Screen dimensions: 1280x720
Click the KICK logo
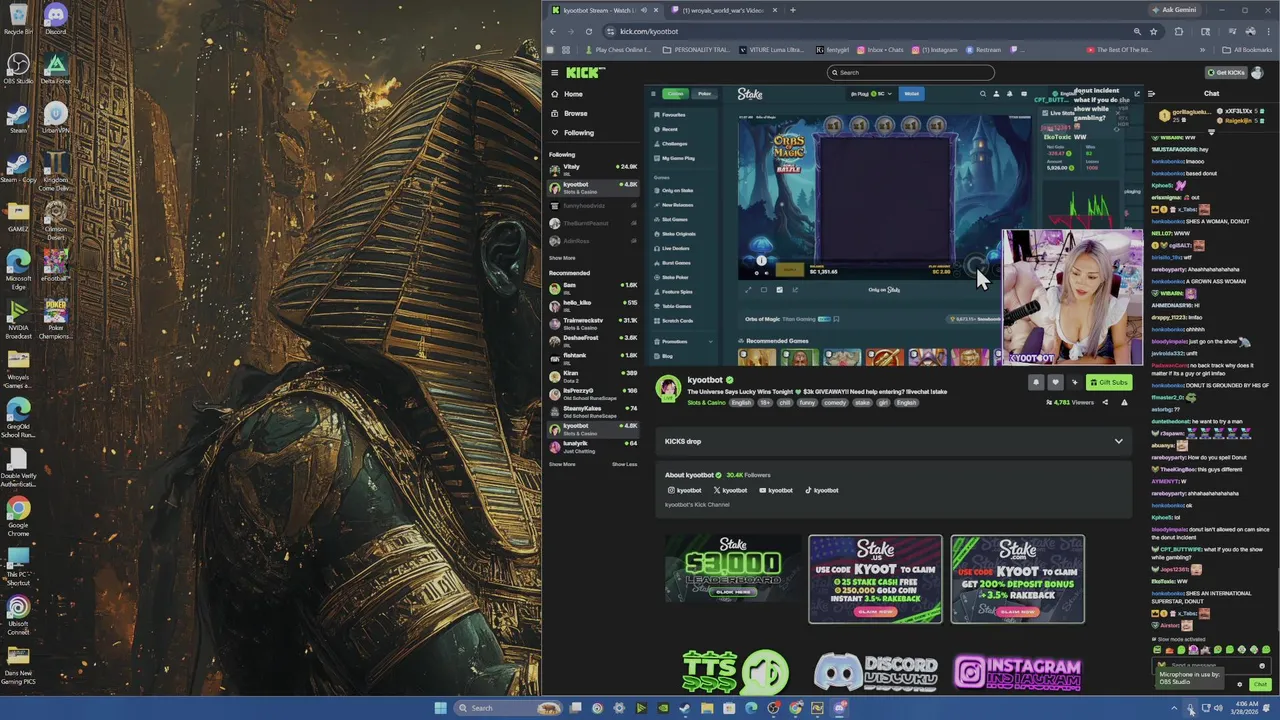(x=585, y=72)
